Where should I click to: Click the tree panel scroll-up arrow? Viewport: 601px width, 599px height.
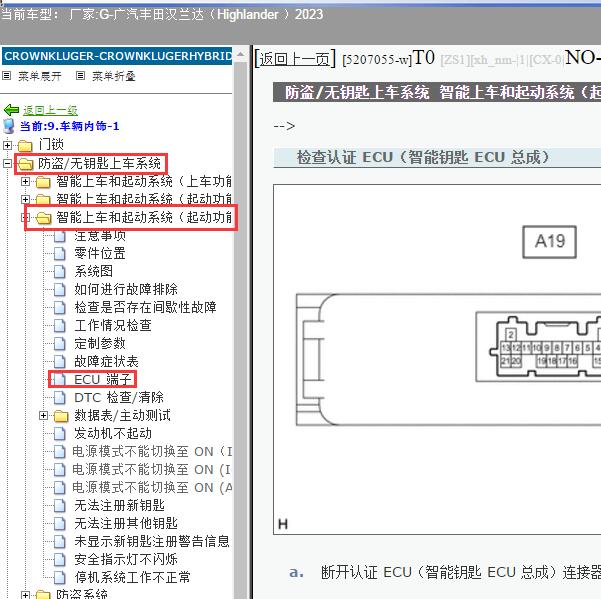tap(240, 55)
